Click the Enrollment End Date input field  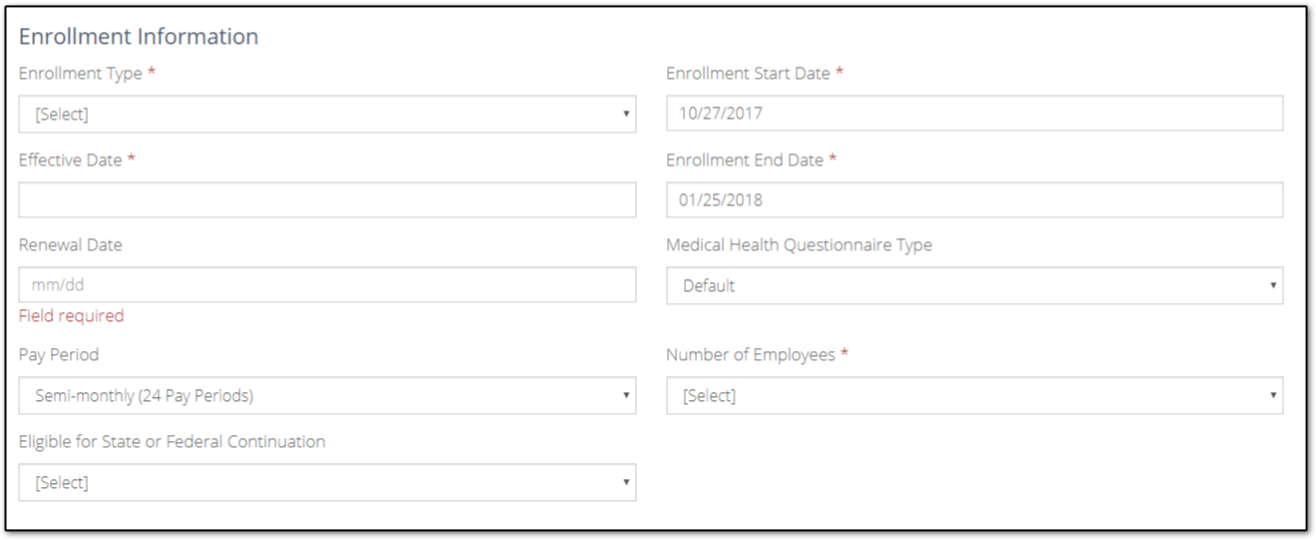[x=974, y=199]
